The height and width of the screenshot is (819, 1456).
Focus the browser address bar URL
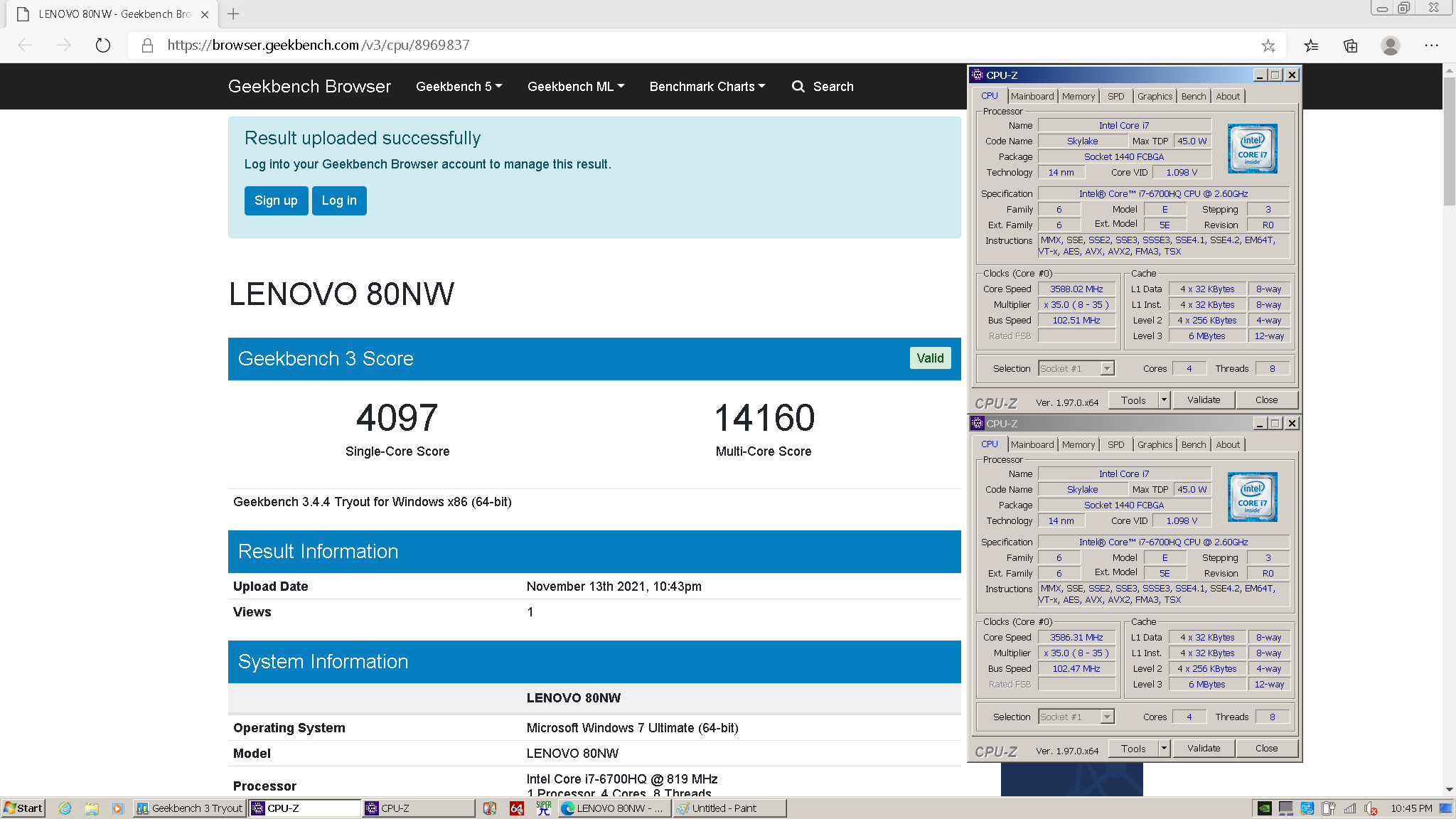click(x=318, y=45)
